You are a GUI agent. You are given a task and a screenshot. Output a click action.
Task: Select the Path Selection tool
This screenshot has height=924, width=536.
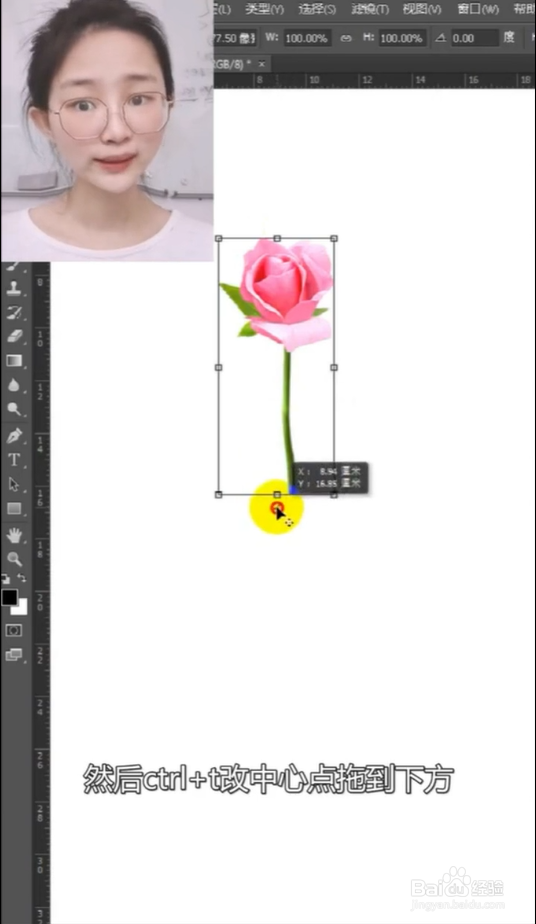pos(14,484)
